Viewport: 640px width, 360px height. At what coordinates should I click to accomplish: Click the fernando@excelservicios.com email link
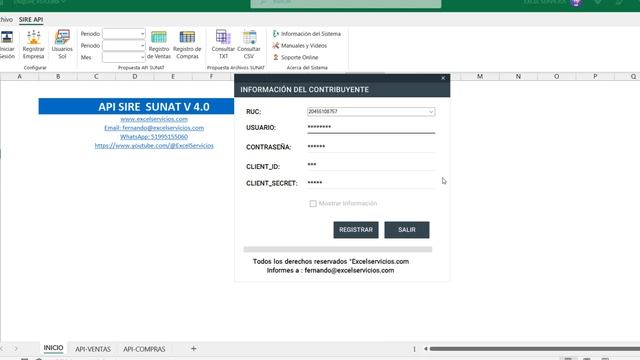(x=154, y=128)
